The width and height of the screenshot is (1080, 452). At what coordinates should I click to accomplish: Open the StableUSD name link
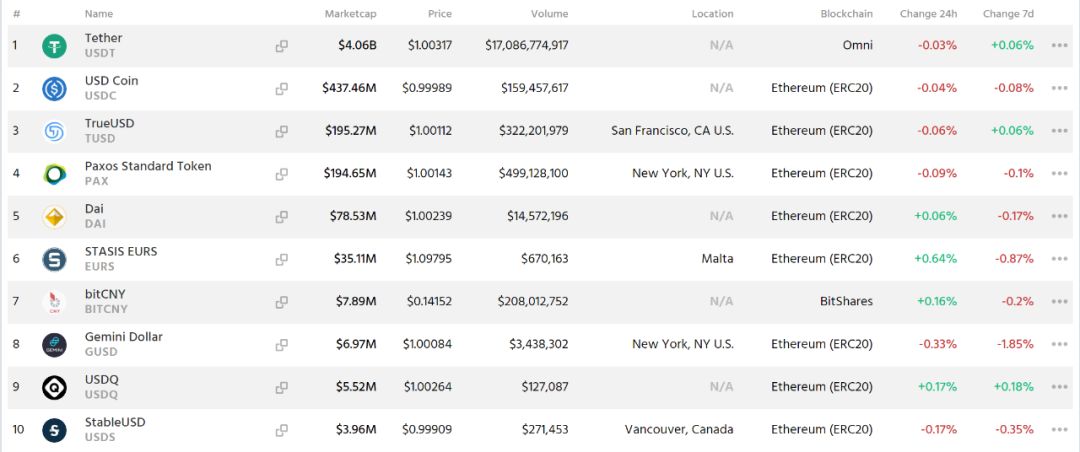pyautogui.click(x=115, y=422)
